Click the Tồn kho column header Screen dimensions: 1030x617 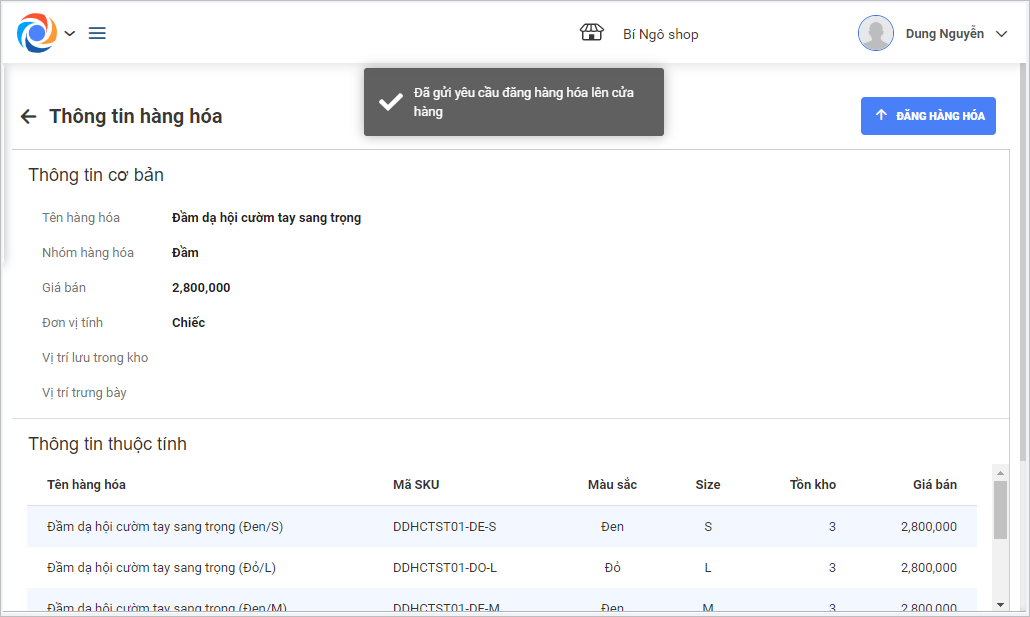812,485
